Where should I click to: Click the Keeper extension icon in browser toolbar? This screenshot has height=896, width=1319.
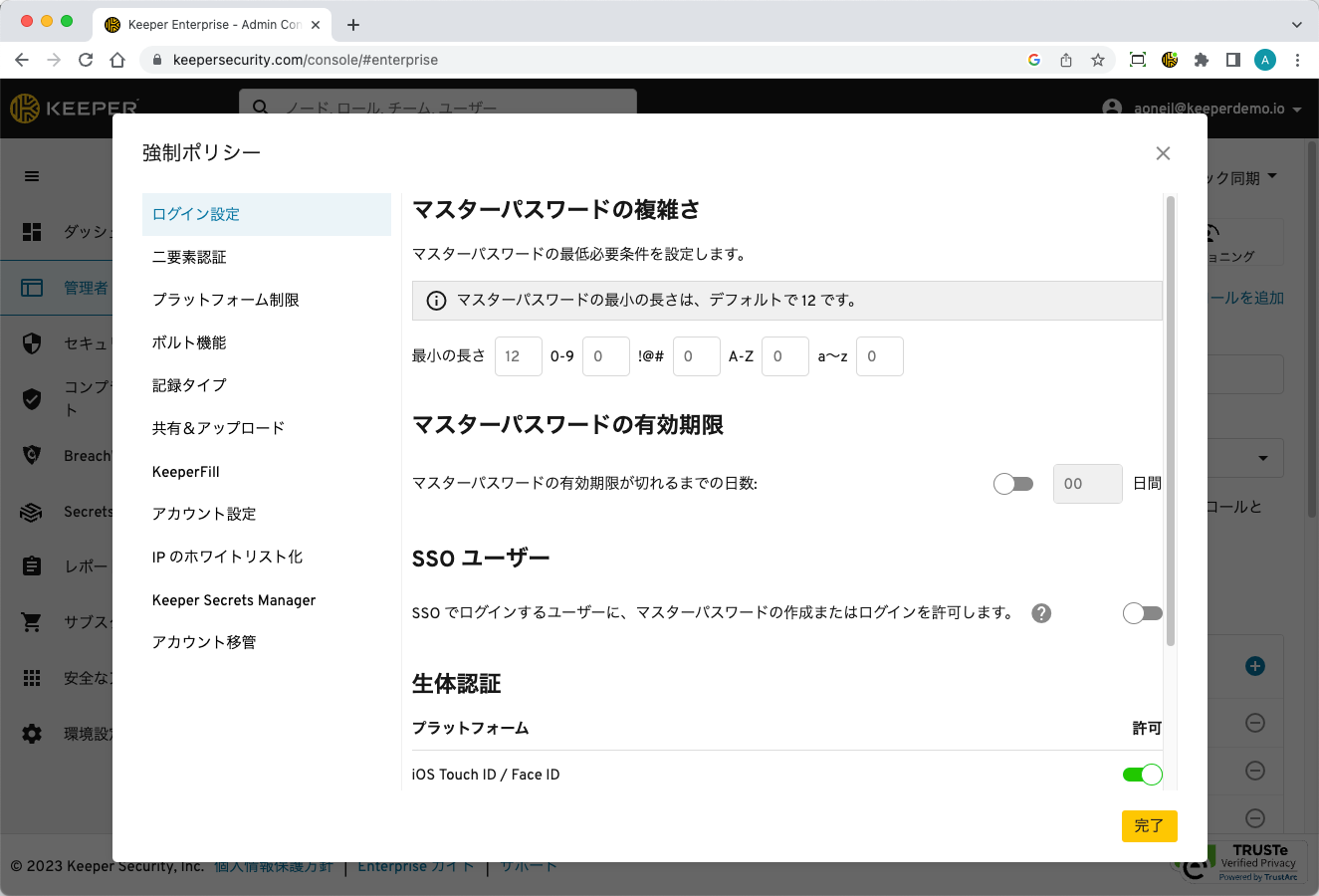coord(1170,60)
